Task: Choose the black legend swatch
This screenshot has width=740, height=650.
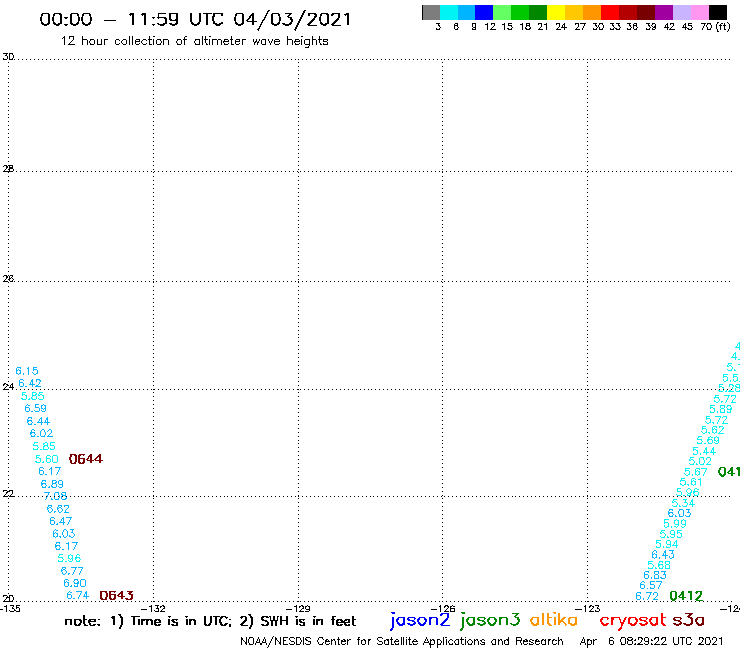Action: point(717,12)
